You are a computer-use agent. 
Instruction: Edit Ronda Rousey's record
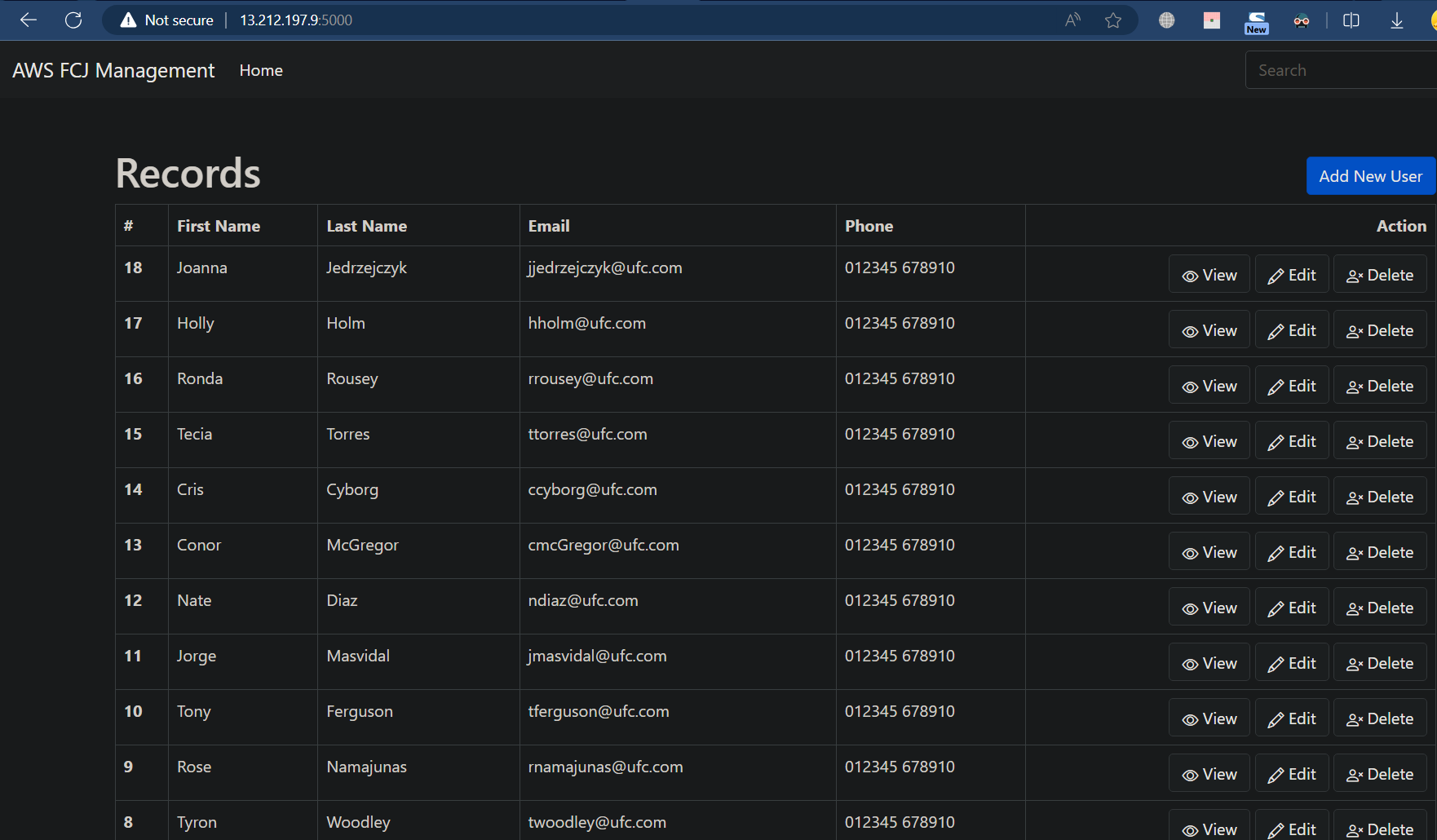1292,386
